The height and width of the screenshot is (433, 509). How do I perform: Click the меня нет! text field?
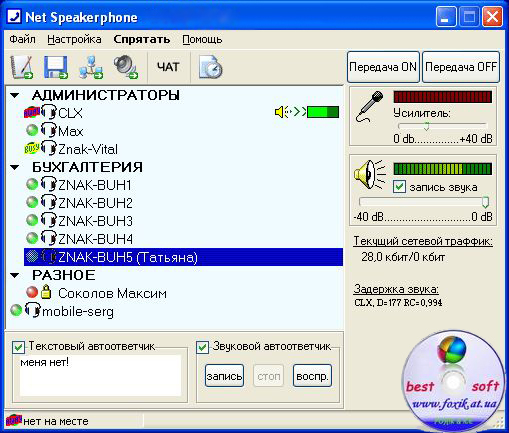(x=100, y=375)
